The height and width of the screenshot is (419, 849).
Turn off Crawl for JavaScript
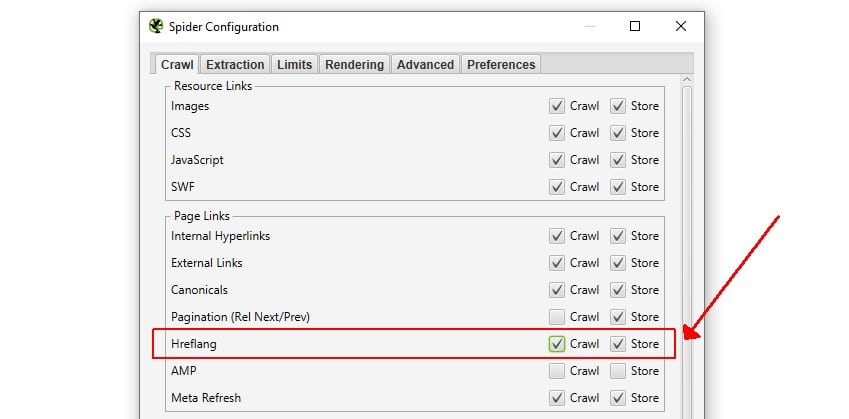(557, 160)
